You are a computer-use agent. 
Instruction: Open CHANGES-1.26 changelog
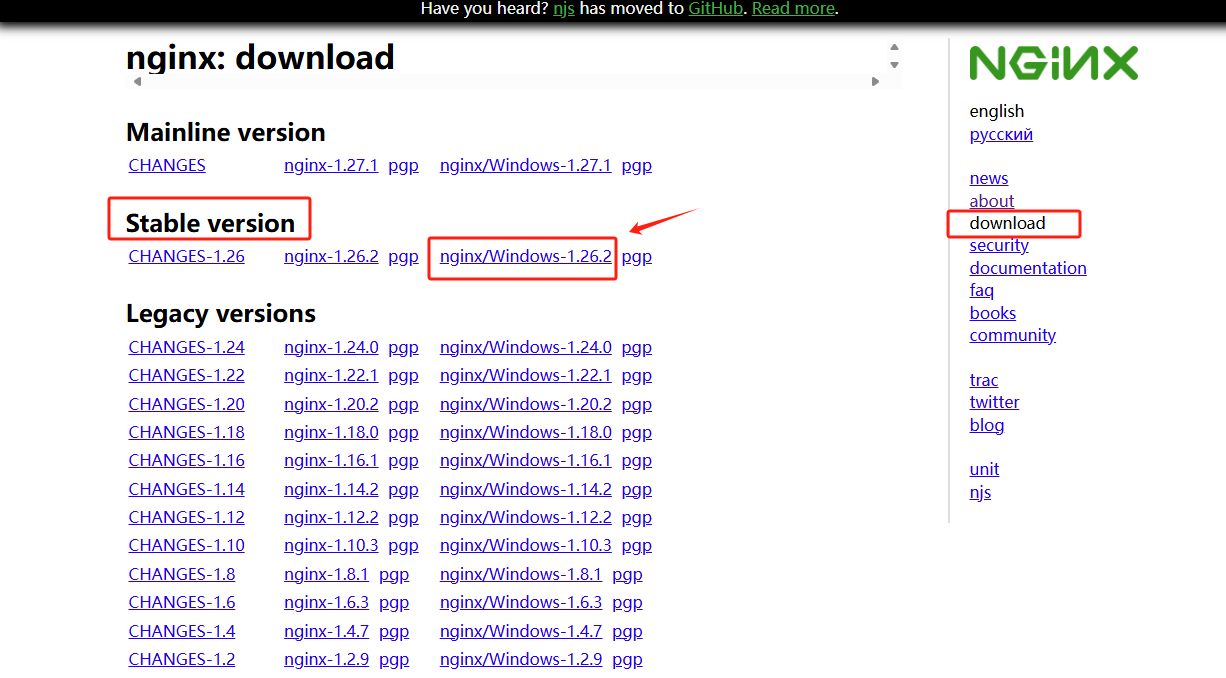(x=186, y=256)
